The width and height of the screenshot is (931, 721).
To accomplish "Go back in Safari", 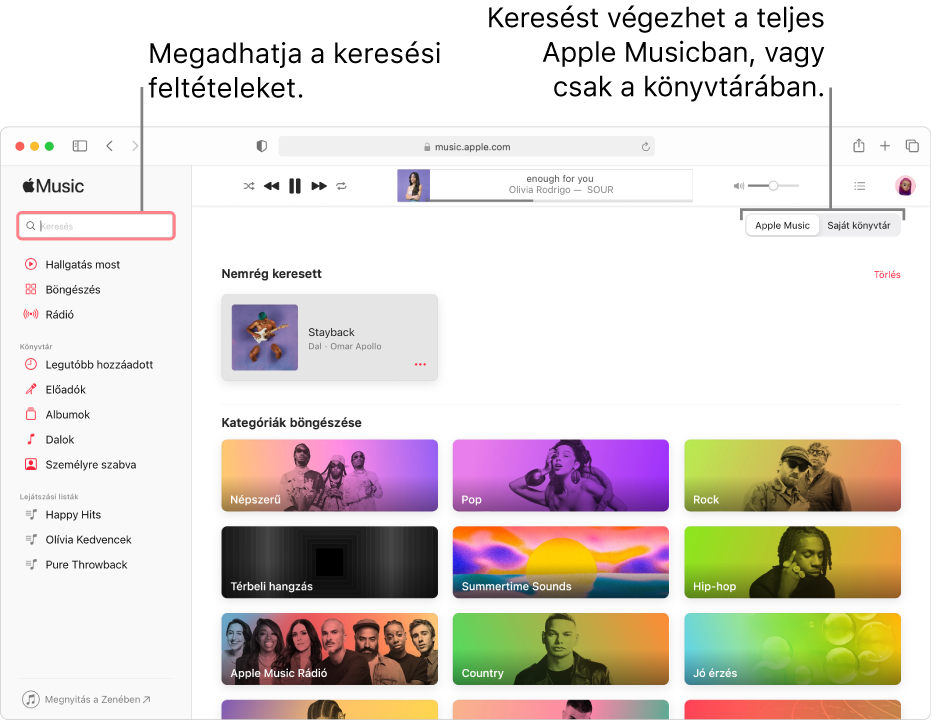I will (109, 146).
